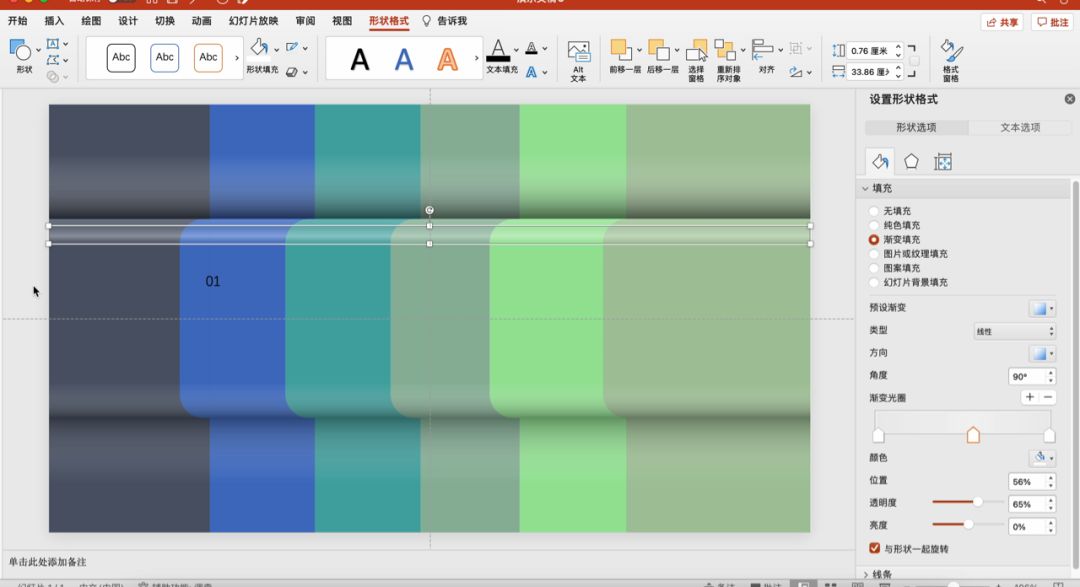Select 幻灯片背景填充 radio option

[873, 282]
